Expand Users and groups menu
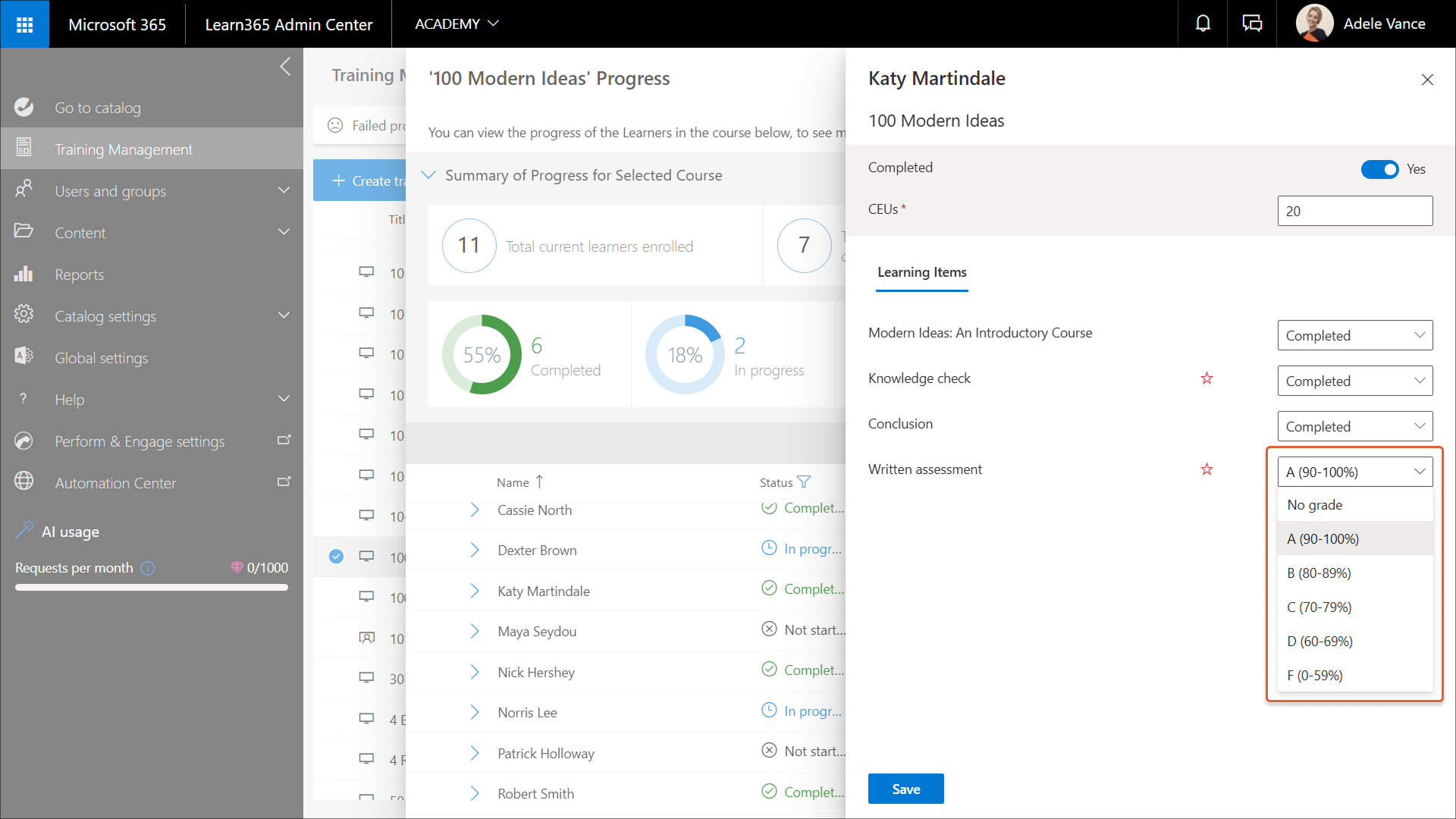The image size is (1456, 819). click(x=284, y=190)
